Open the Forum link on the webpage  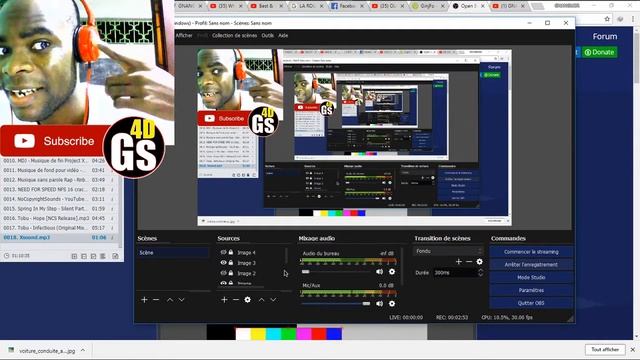pos(604,36)
